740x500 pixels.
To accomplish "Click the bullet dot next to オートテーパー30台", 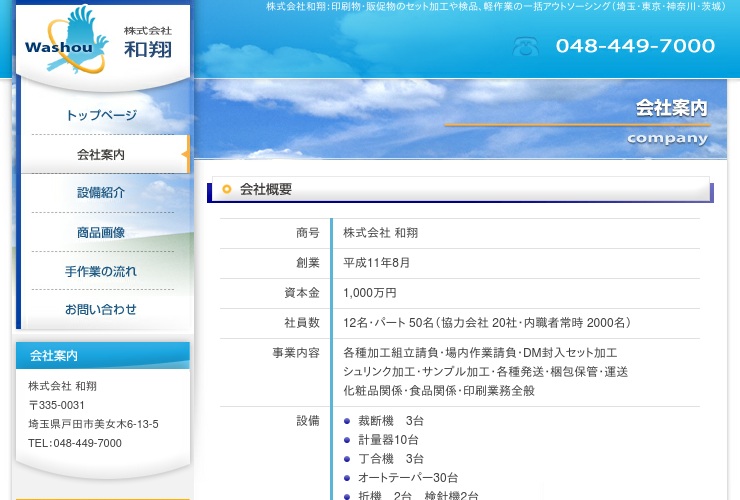I will coord(347,478).
